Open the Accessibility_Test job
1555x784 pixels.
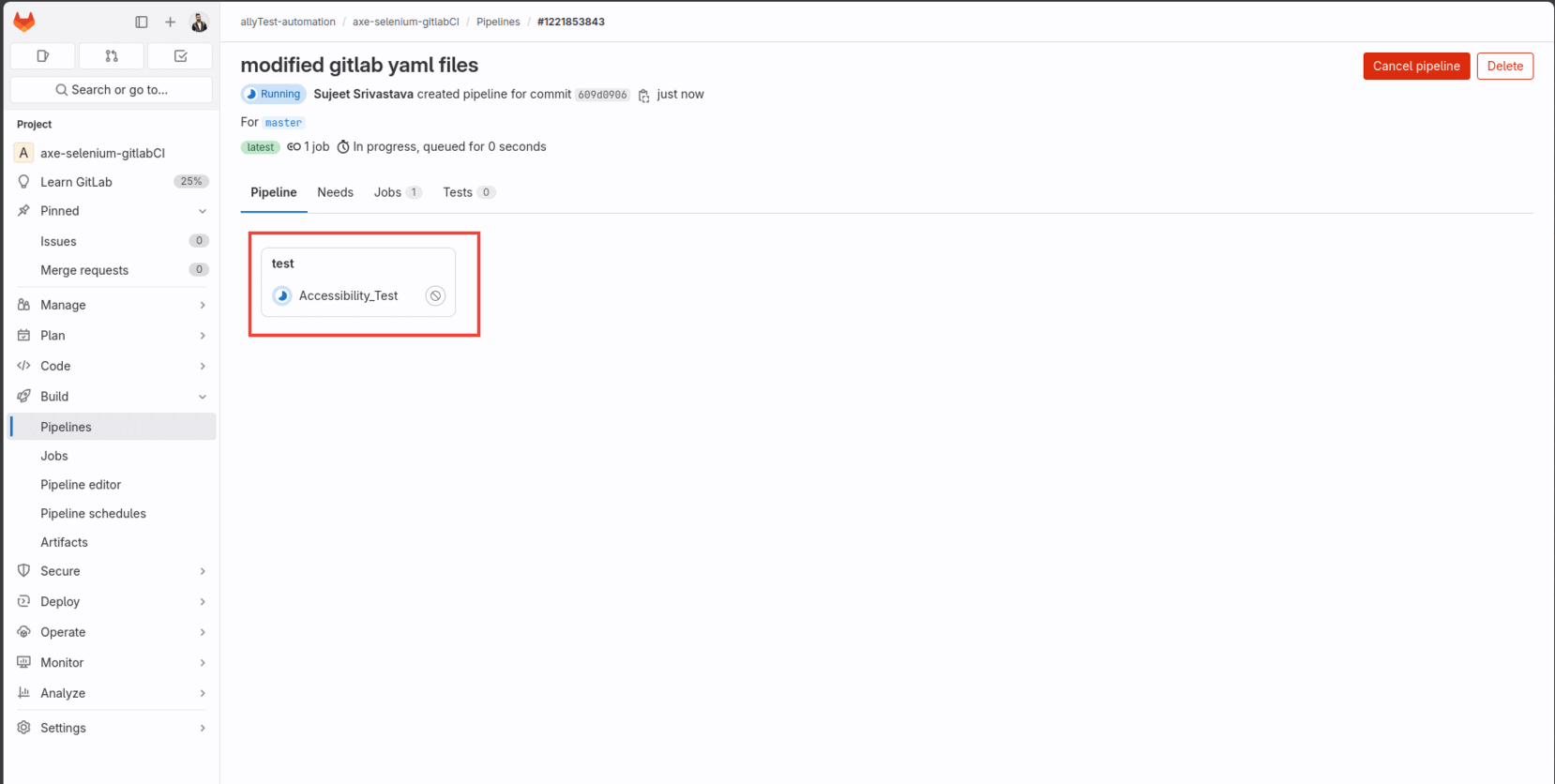tap(348, 295)
